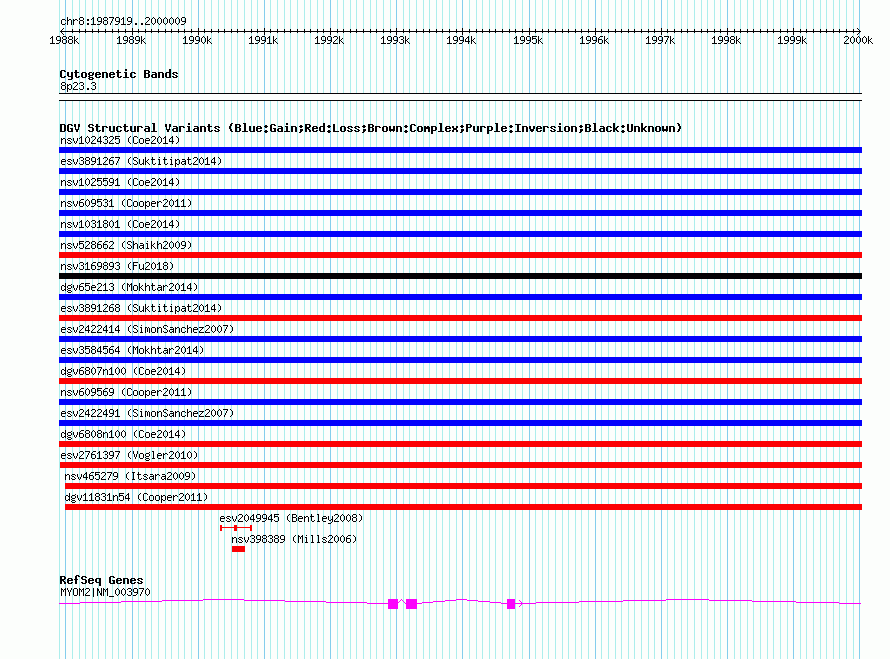Click the small red nsv398389 variant bar
The image size is (890, 659).
(x=238, y=549)
